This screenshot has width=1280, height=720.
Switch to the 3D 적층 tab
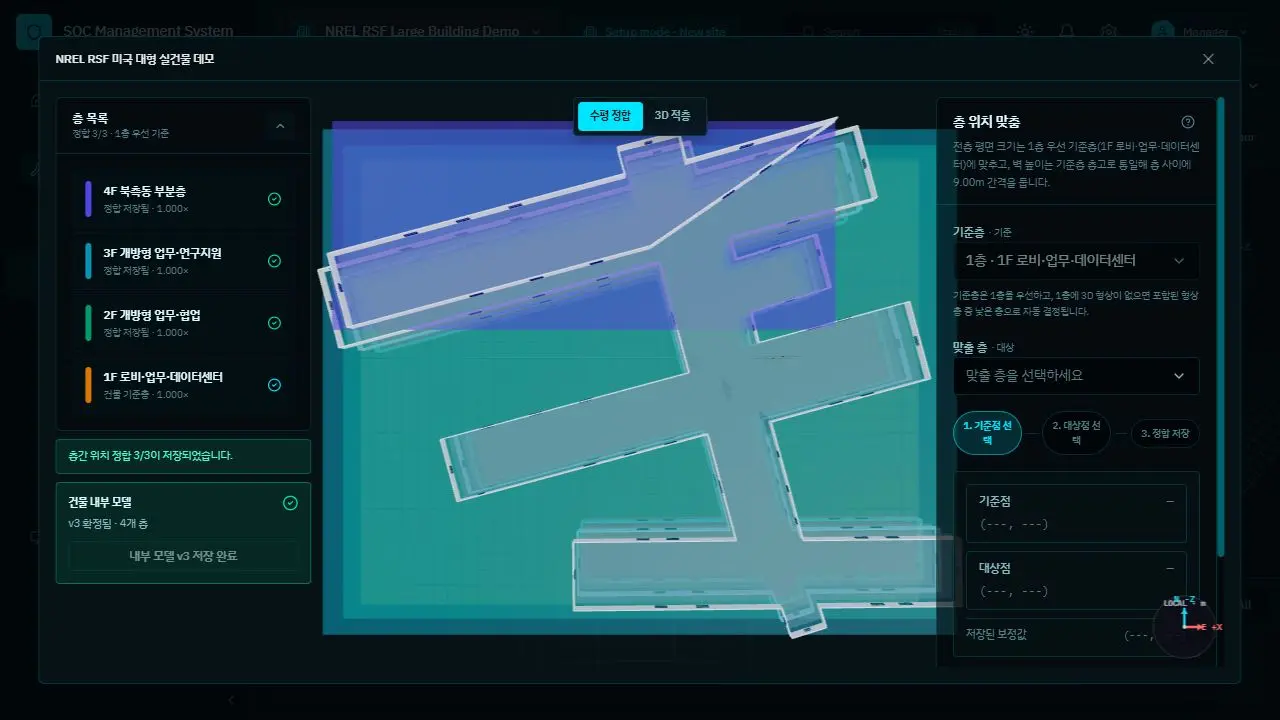(x=672, y=116)
